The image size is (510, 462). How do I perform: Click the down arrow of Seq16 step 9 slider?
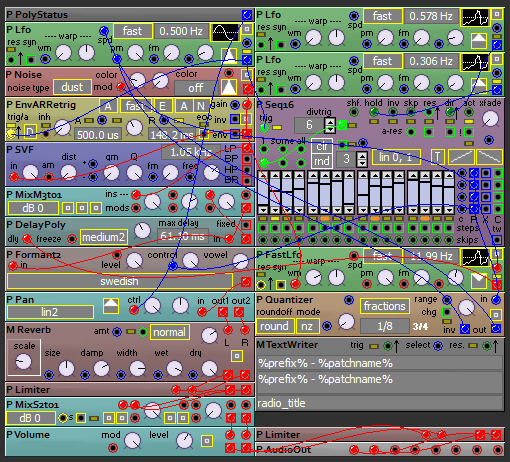pos(363,210)
